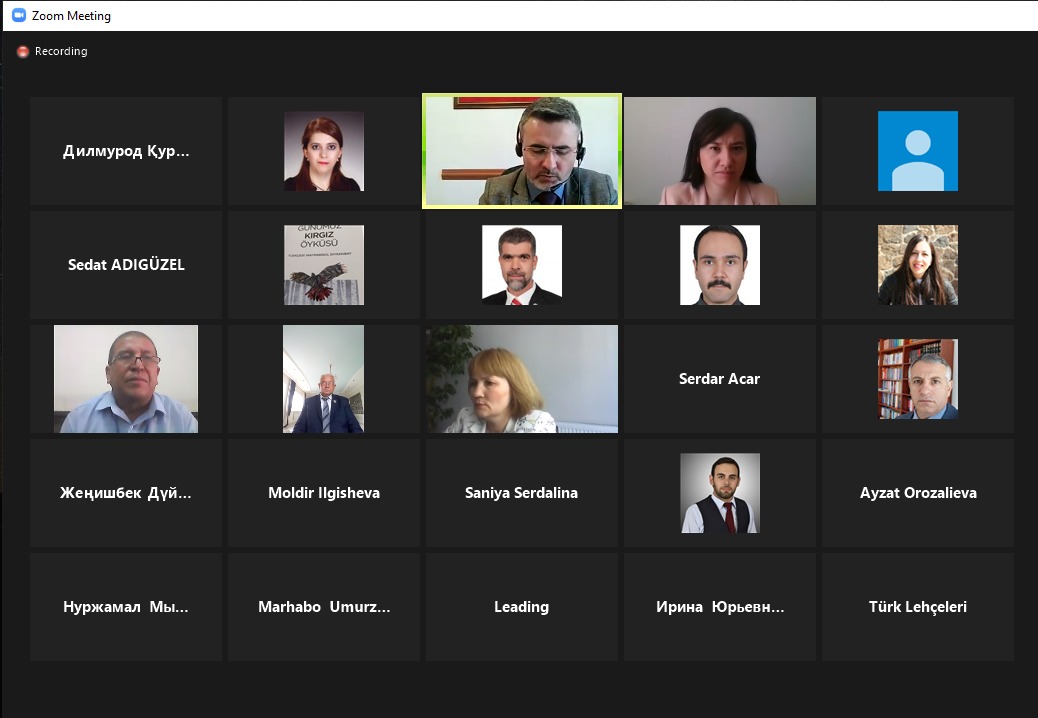The image size is (1038, 718).
Task: Click the man with bookshelf background photo
Action: click(x=918, y=379)
